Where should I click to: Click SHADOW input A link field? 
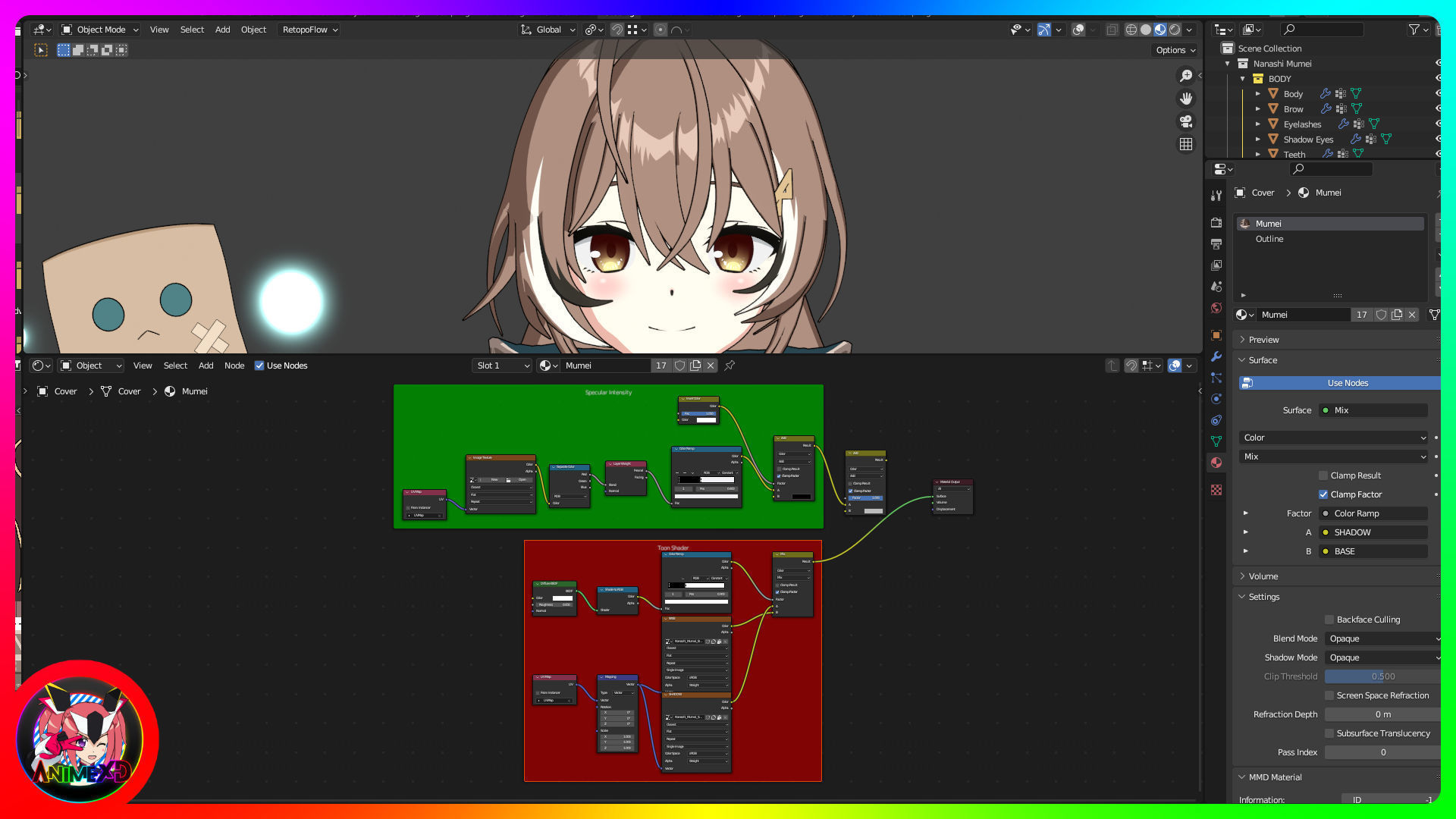(x=1373, y=532)
